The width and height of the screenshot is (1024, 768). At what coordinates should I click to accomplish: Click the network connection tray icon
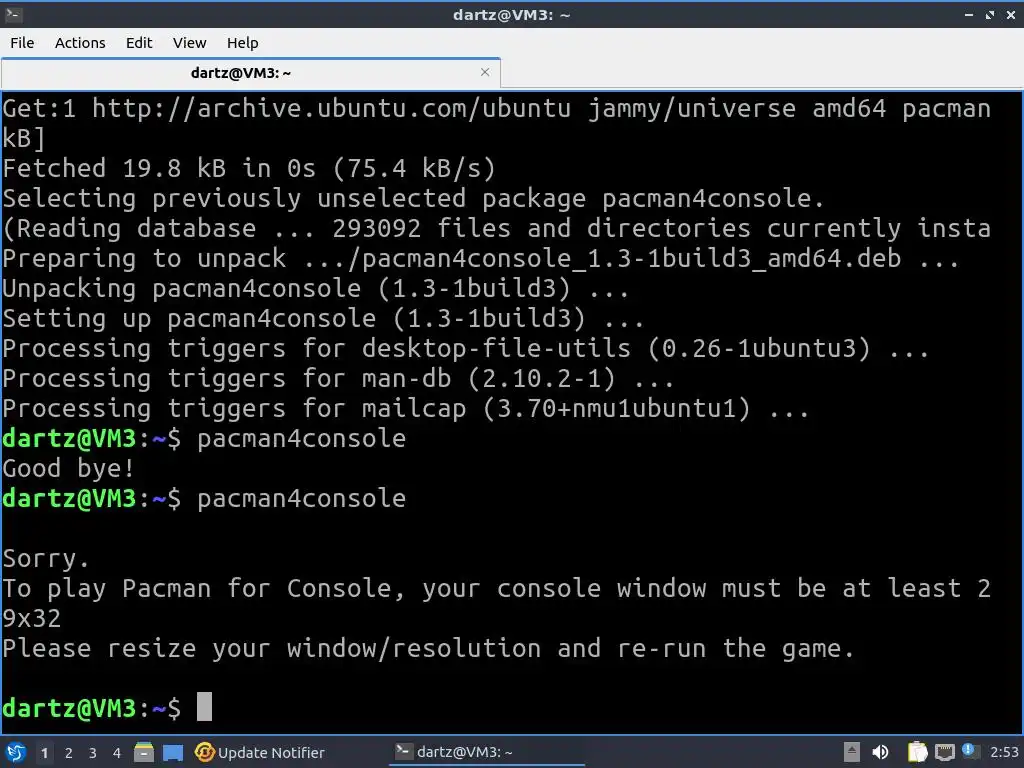(x=944, y=752)
